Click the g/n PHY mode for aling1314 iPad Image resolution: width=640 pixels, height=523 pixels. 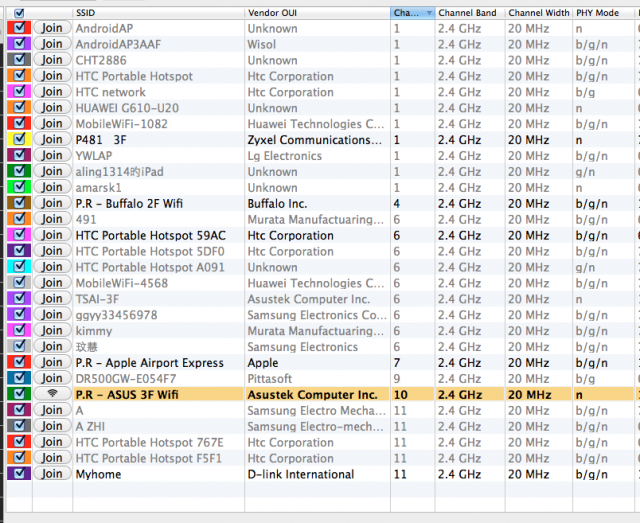[x=585, y=172]
